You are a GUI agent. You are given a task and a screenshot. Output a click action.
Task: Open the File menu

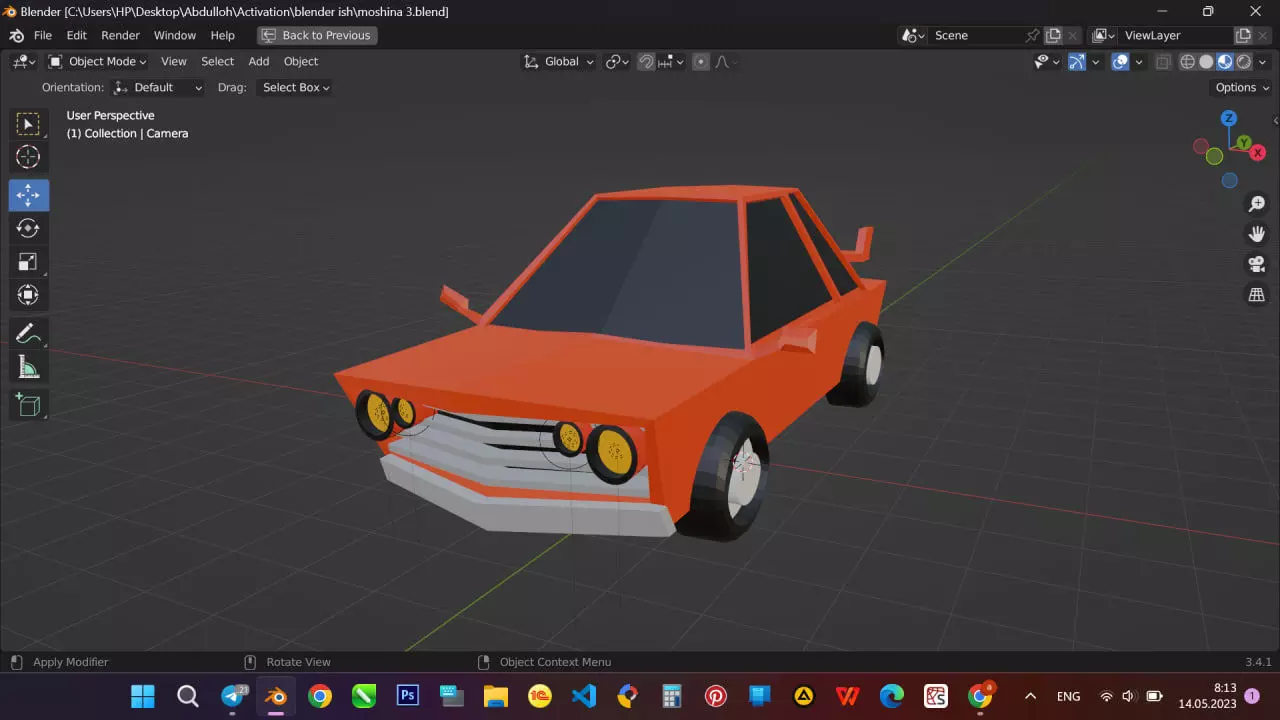click(x=43, y=35)
